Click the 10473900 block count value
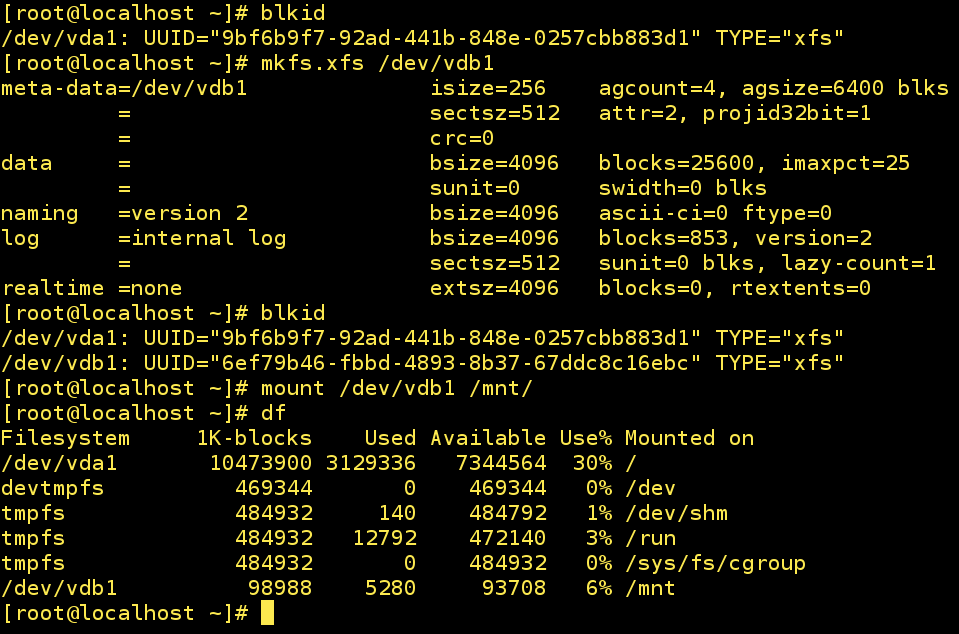The width and height of the screenshot is (959, 634). 260,463
